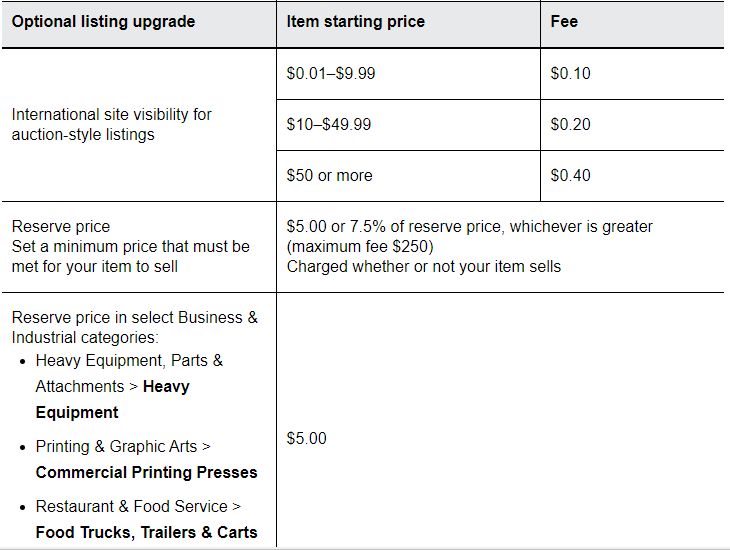The width and height of the screenshot is (730, 550).
Task: Click the maximum fee $250 text
Action: [360, 246]
